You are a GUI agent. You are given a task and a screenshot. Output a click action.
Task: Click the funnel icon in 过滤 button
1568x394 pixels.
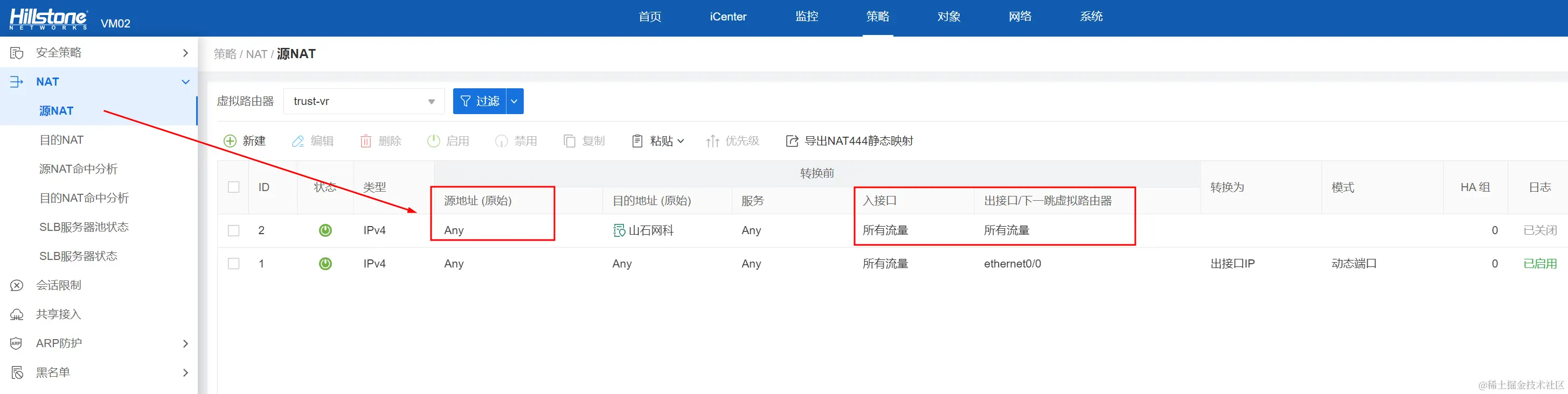[x=466, y=101]
